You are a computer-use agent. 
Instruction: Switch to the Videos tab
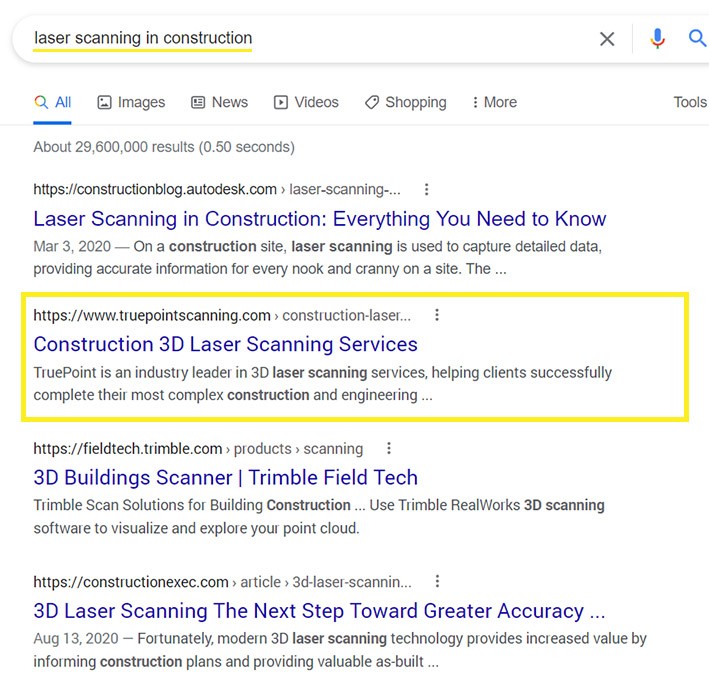(x=306, y=103)
